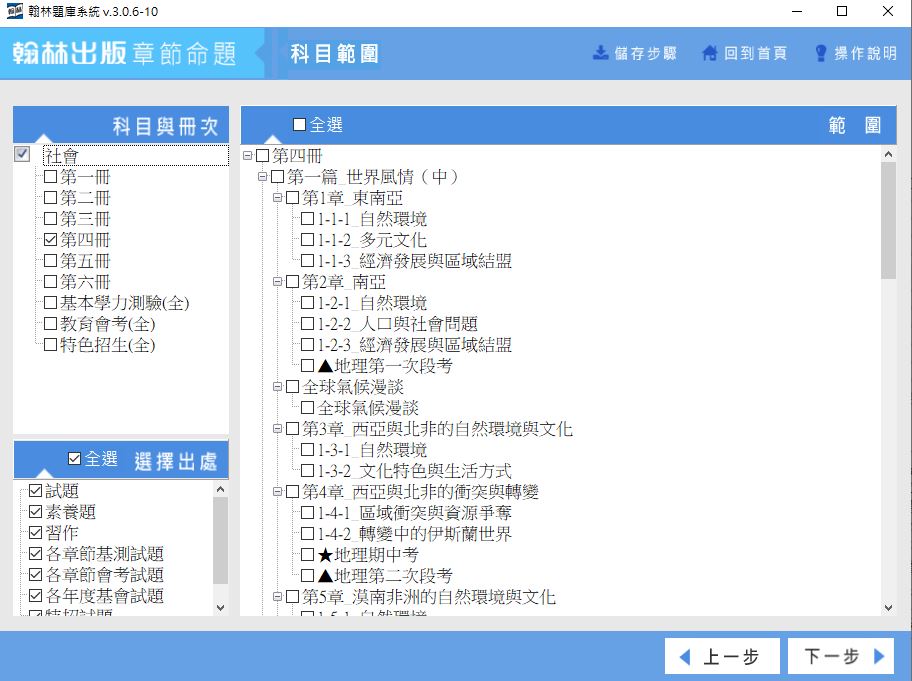Click the 儲存步驟 save icon
Image resolution: width=912 pixels, height=681 pixels.
[600, 53]
